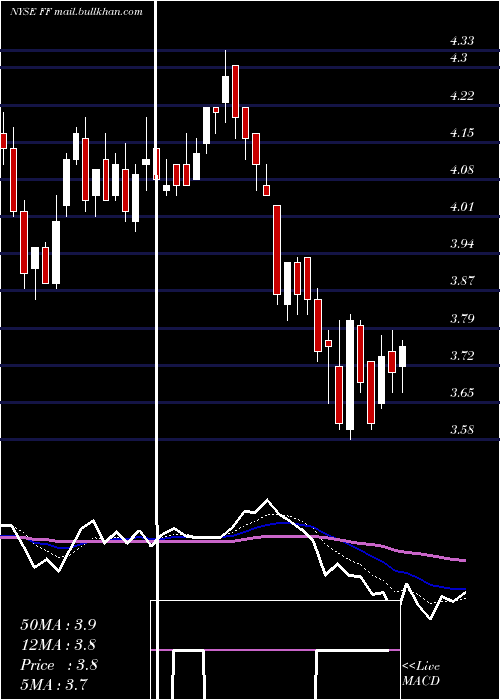Image resolution: width=500 pixels, height=700 pixels.
Task: Click the 4.15 price axis label
Action: (462, 133)
